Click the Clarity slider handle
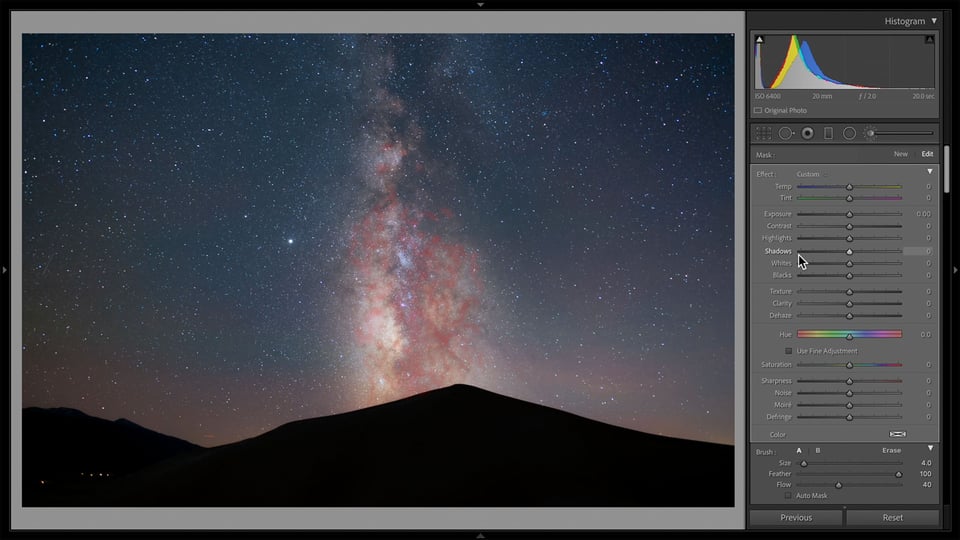The image size is (960, 540). 849,304
